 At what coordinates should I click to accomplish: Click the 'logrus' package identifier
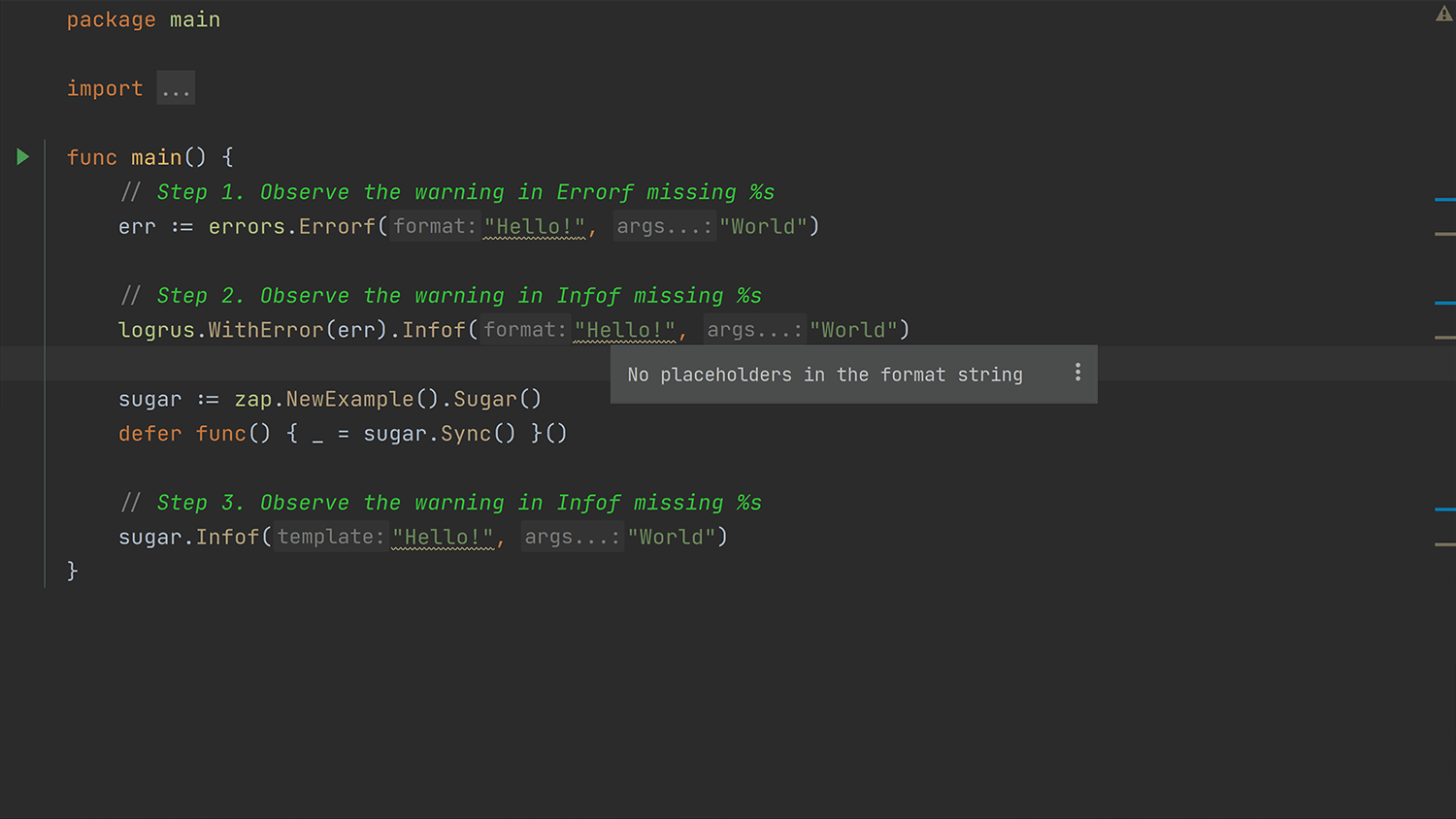[x=156, y=330]
